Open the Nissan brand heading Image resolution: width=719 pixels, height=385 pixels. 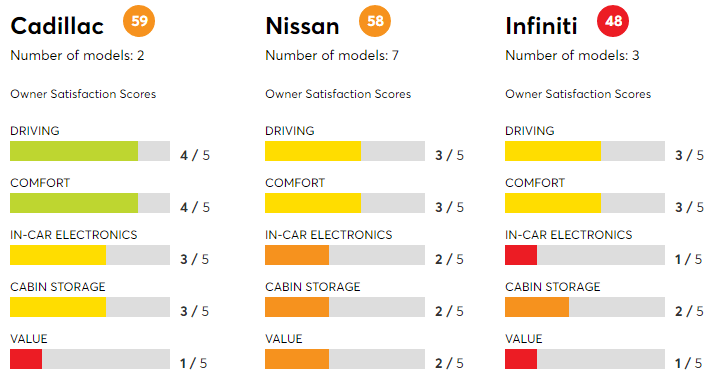pos(303,26)
